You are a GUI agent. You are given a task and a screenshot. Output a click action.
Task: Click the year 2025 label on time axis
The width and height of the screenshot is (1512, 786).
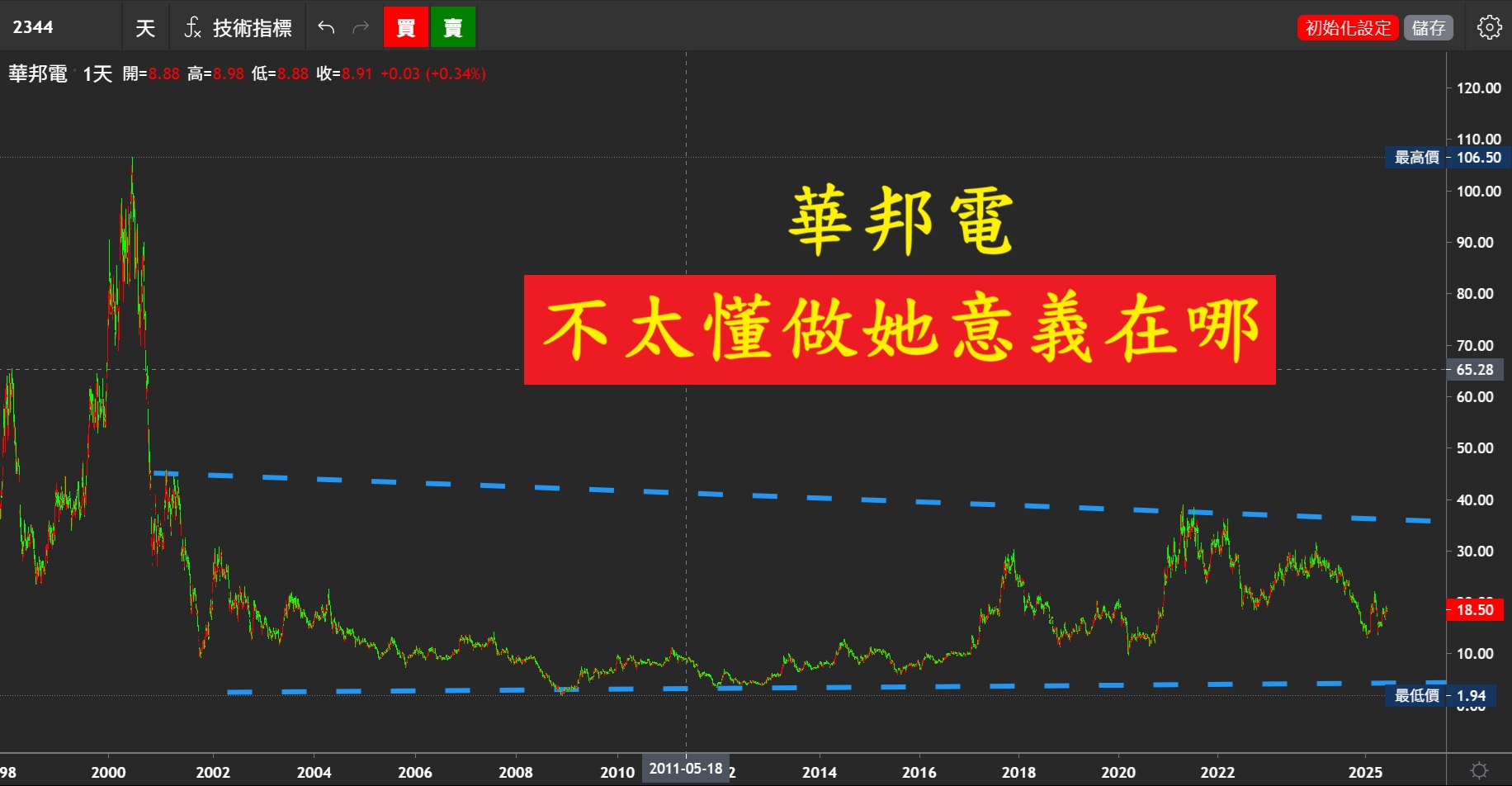click(1365, 773)
